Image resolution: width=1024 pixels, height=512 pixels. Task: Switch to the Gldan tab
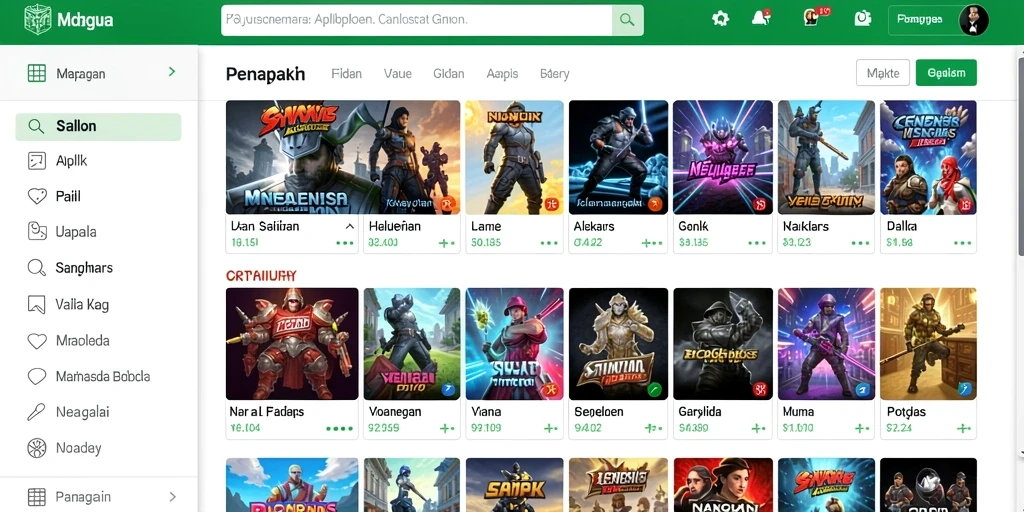click(x=449, y=74)
